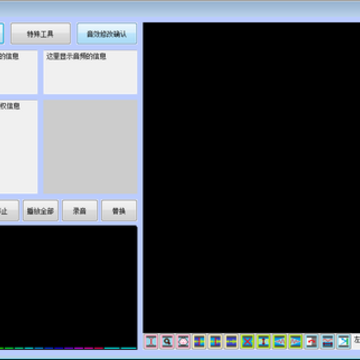Click the gray panel under the audio info box
360x360 pixels.
[90, 147]
